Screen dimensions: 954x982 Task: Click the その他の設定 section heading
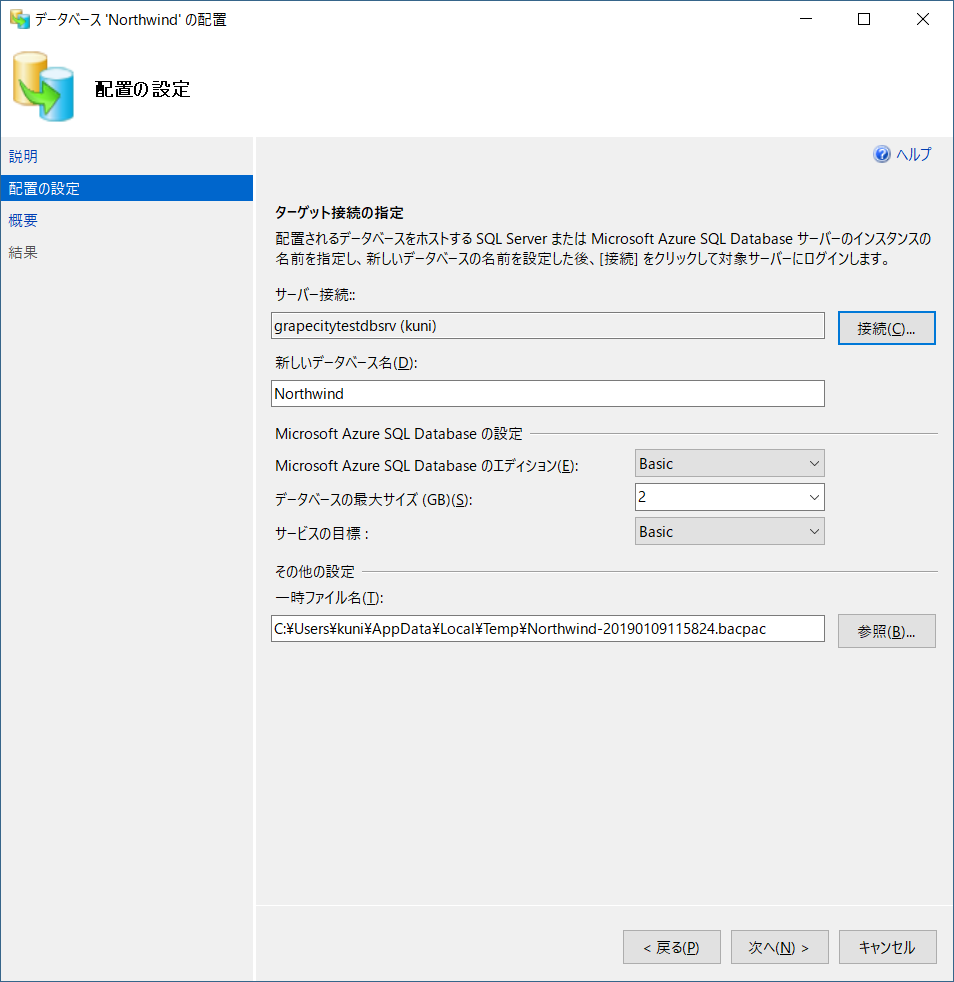(x=314, y=571)
